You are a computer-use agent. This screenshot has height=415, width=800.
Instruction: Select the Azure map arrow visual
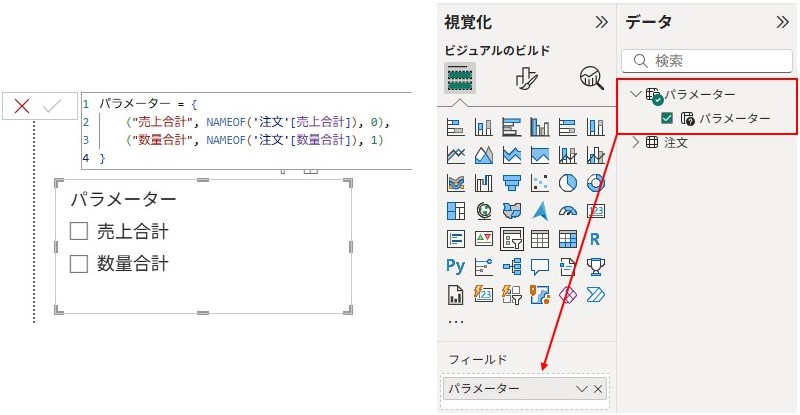pyautogui.click(x=540, y=211)
